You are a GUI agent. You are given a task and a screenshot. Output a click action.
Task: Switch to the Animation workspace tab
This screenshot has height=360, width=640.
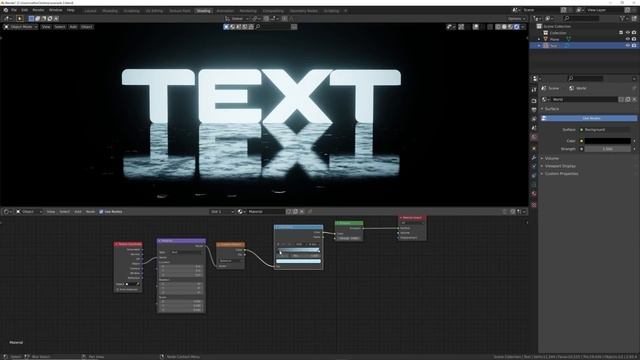point(225,11)
